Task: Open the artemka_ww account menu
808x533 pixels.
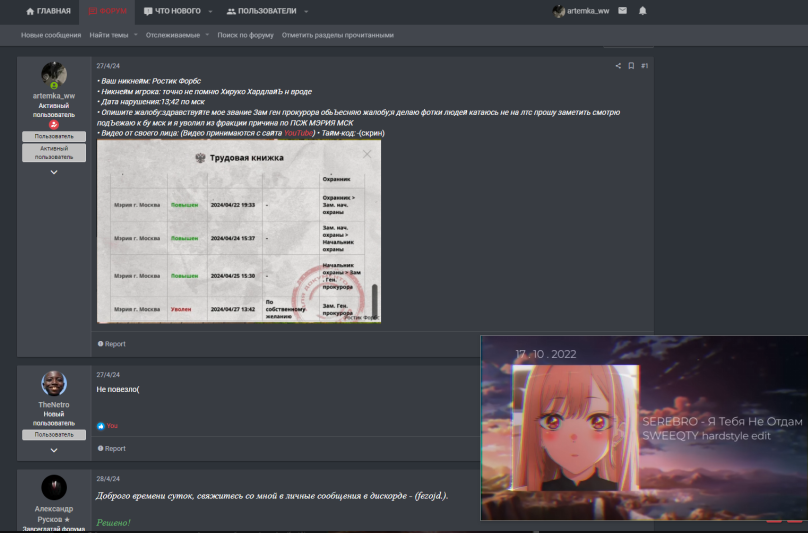Action: (581, 11)
